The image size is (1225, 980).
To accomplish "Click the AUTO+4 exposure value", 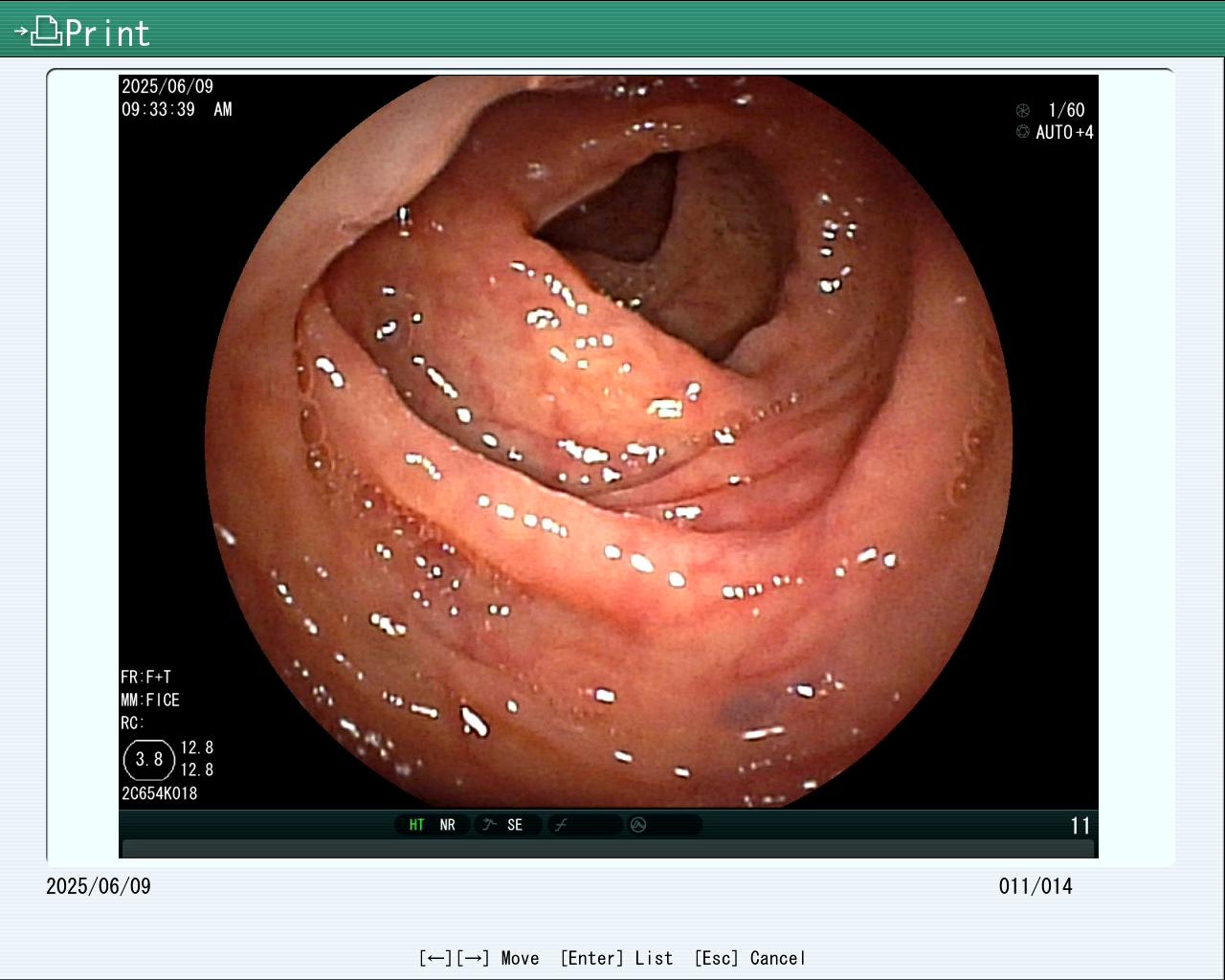I will [1064, 132].
